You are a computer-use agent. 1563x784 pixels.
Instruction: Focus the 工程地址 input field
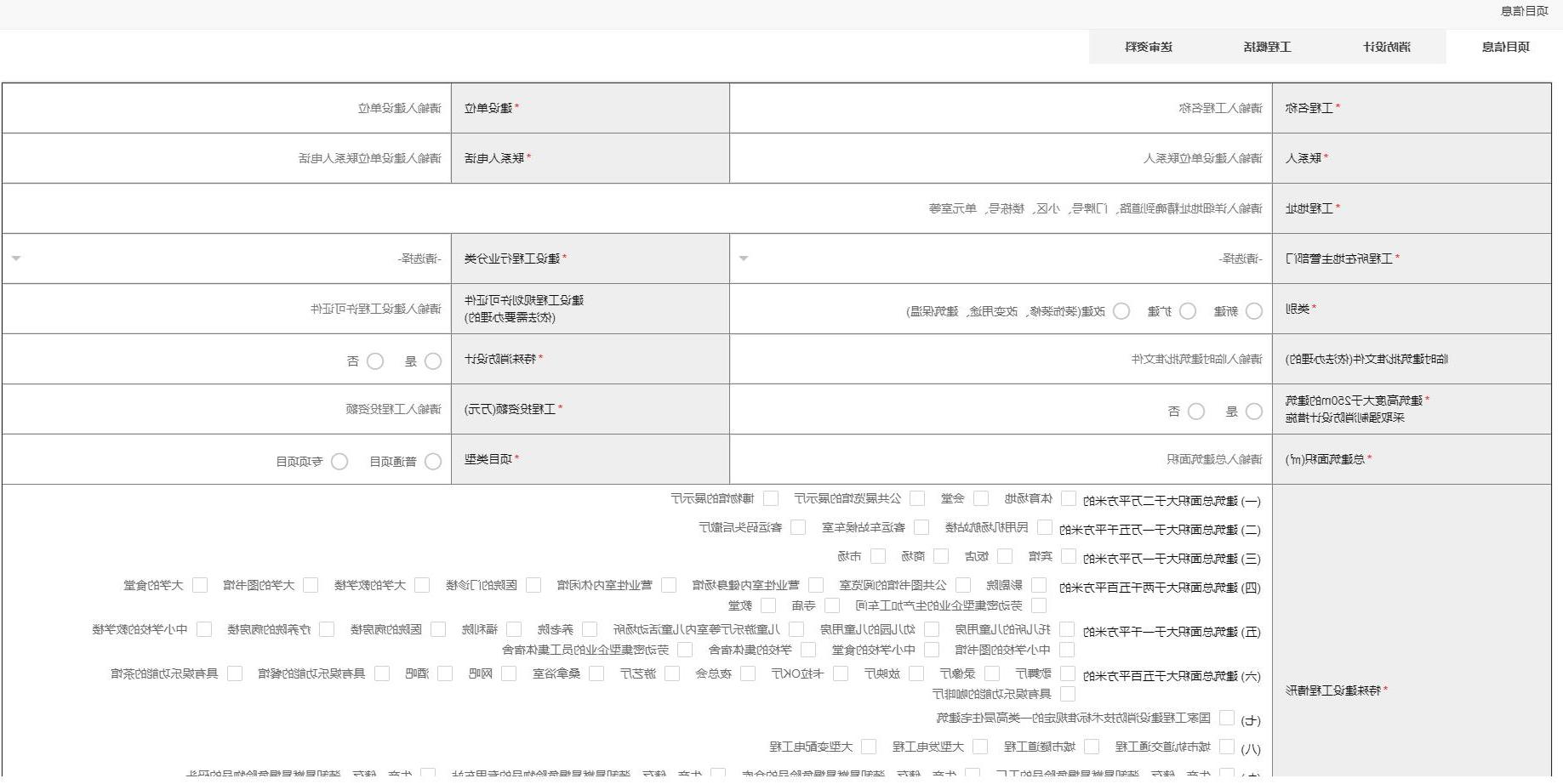pyautogui.click(x=637, y=208)
